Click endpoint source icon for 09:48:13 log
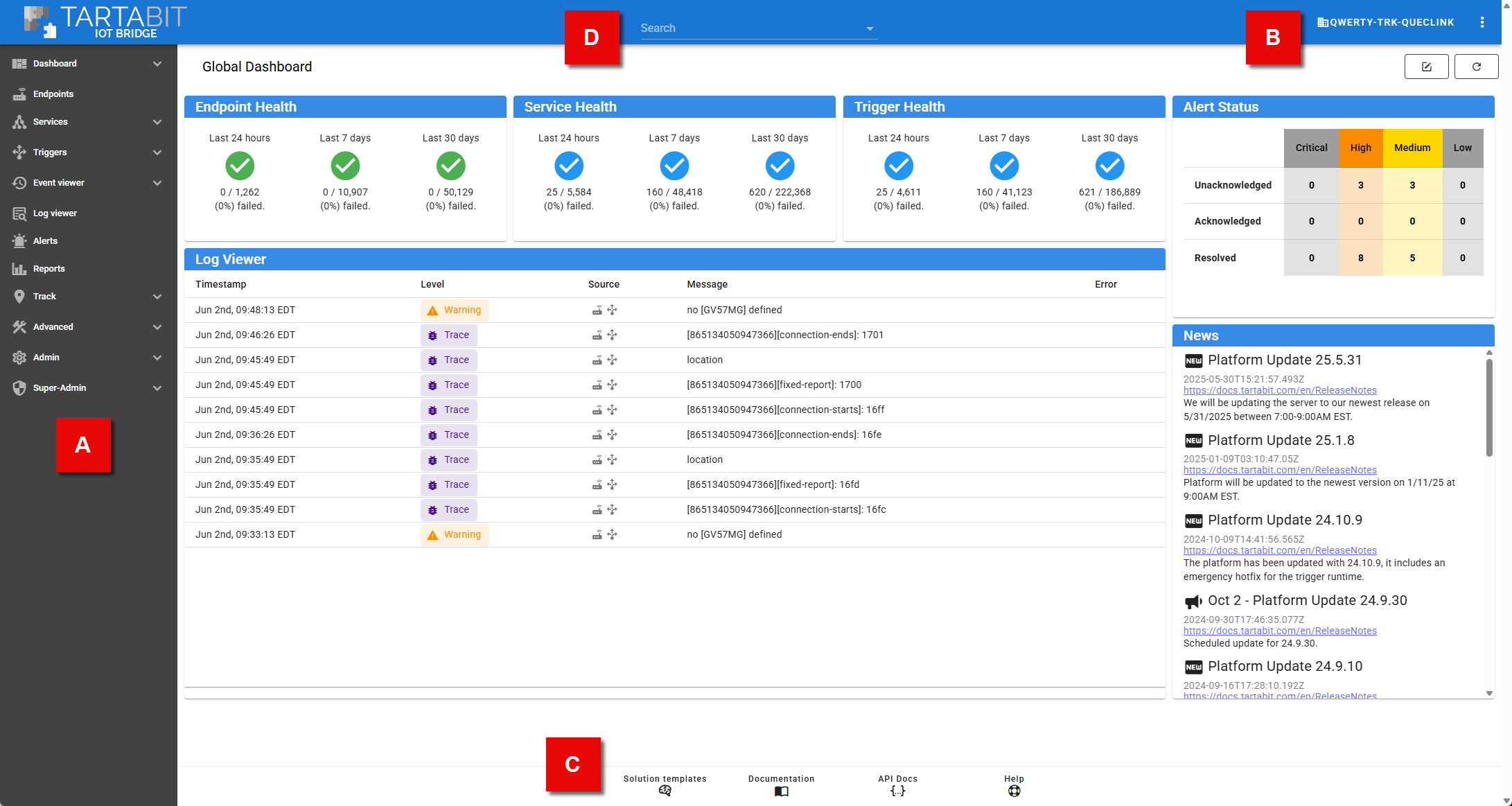Screen dimensions: 1512x806 tap(597, 310)
